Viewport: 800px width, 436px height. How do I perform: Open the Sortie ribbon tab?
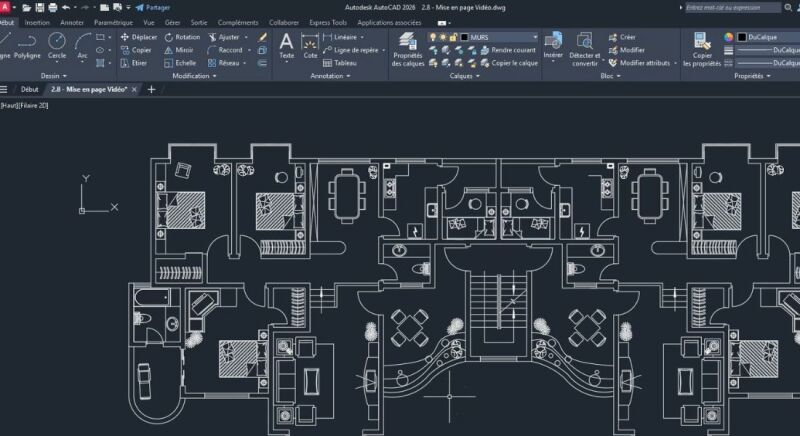(x=198, y=22)
